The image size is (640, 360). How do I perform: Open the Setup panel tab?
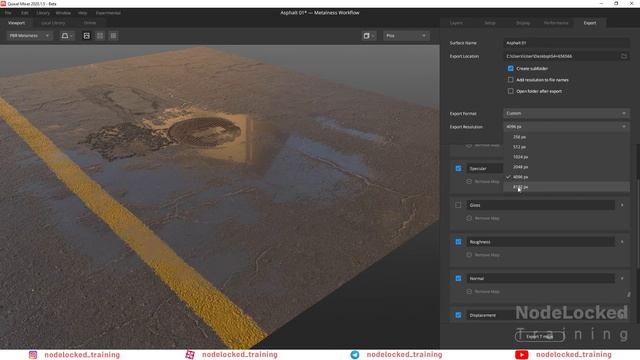(490, 23)
